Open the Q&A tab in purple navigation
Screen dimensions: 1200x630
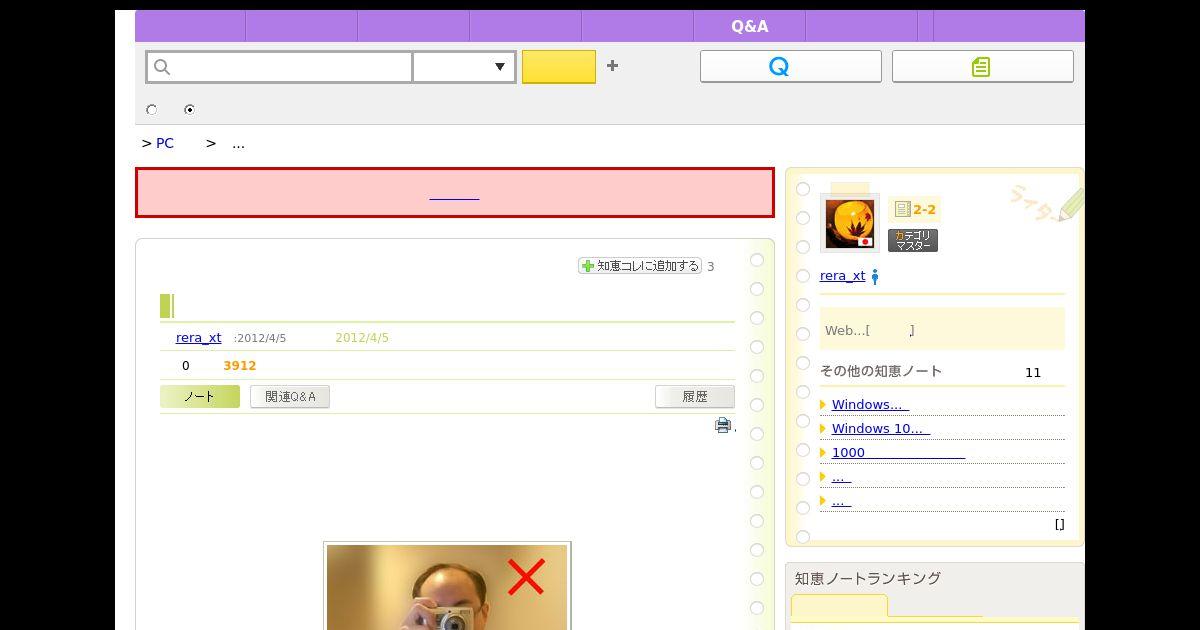pos(749,26)
